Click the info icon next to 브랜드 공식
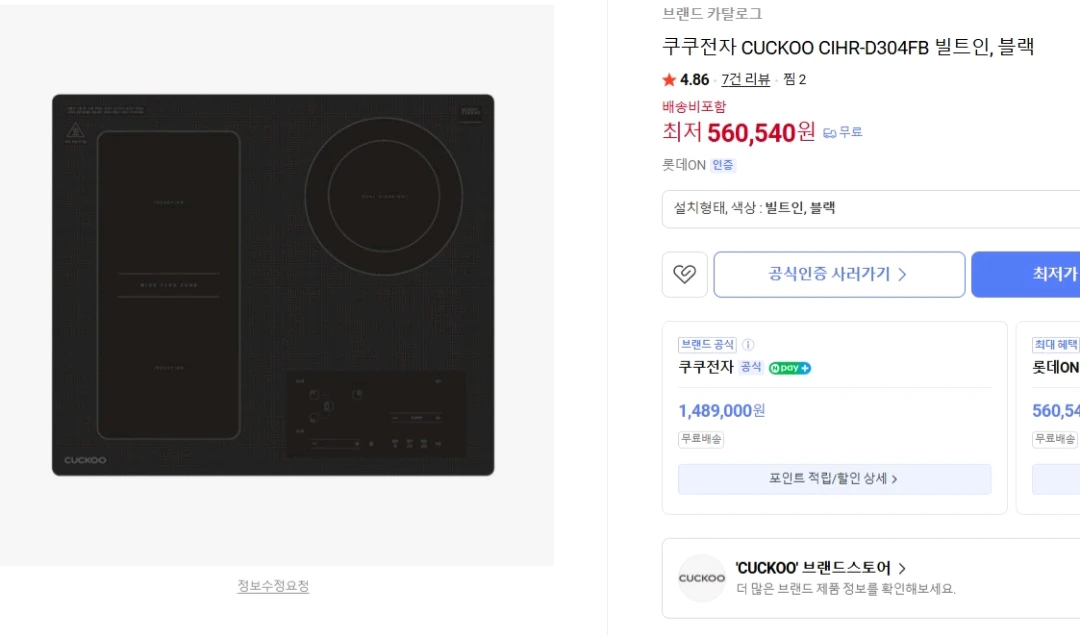This screenshot has height=635, width=1080. [748, 344]
